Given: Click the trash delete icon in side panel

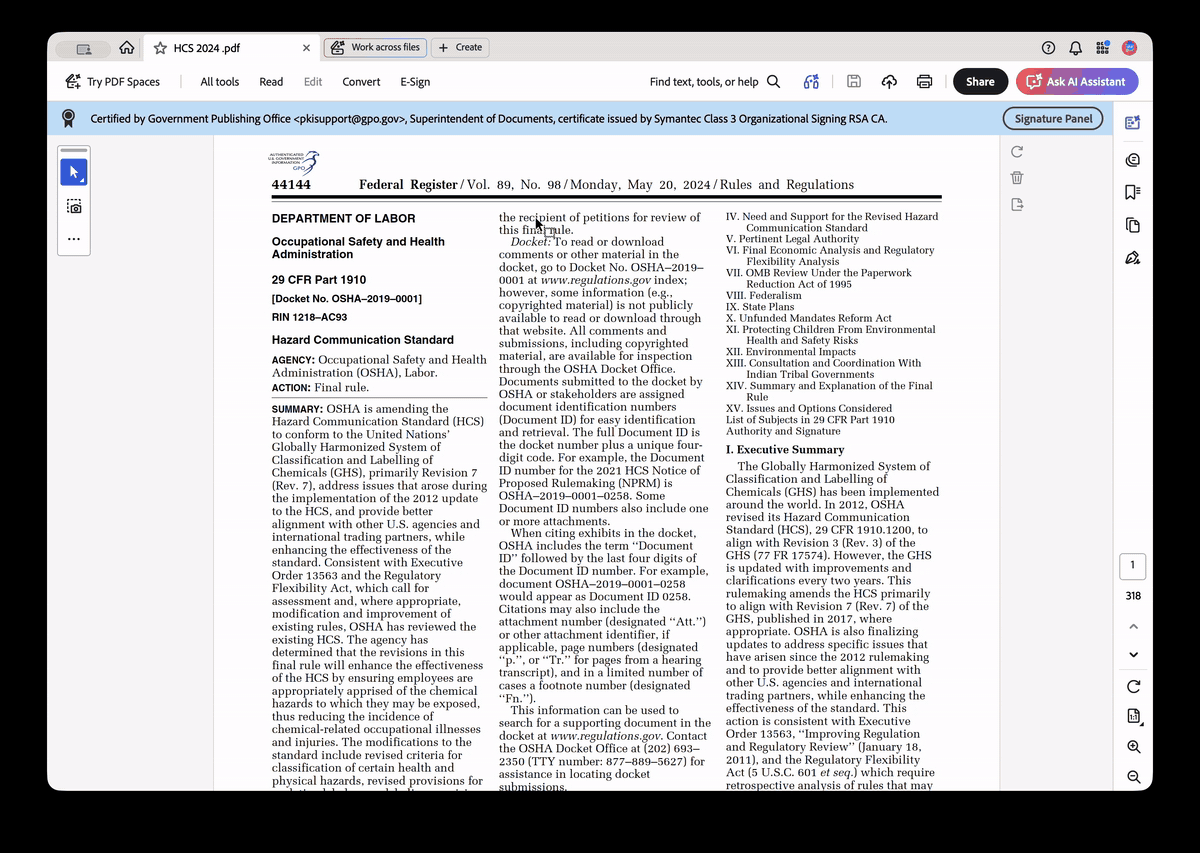Looking at the screenshot, I should 1017,178.
